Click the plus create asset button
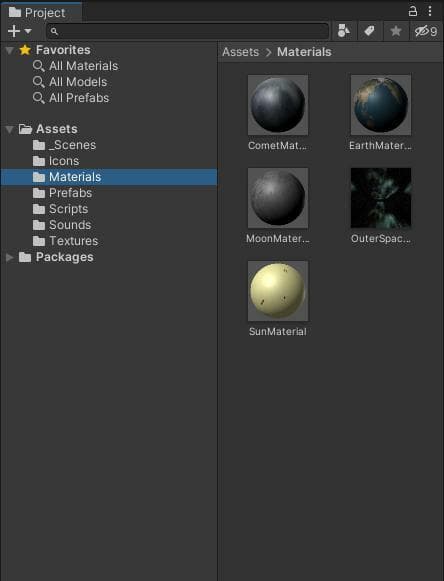The image size is (444, 581). tap(14, 31)
